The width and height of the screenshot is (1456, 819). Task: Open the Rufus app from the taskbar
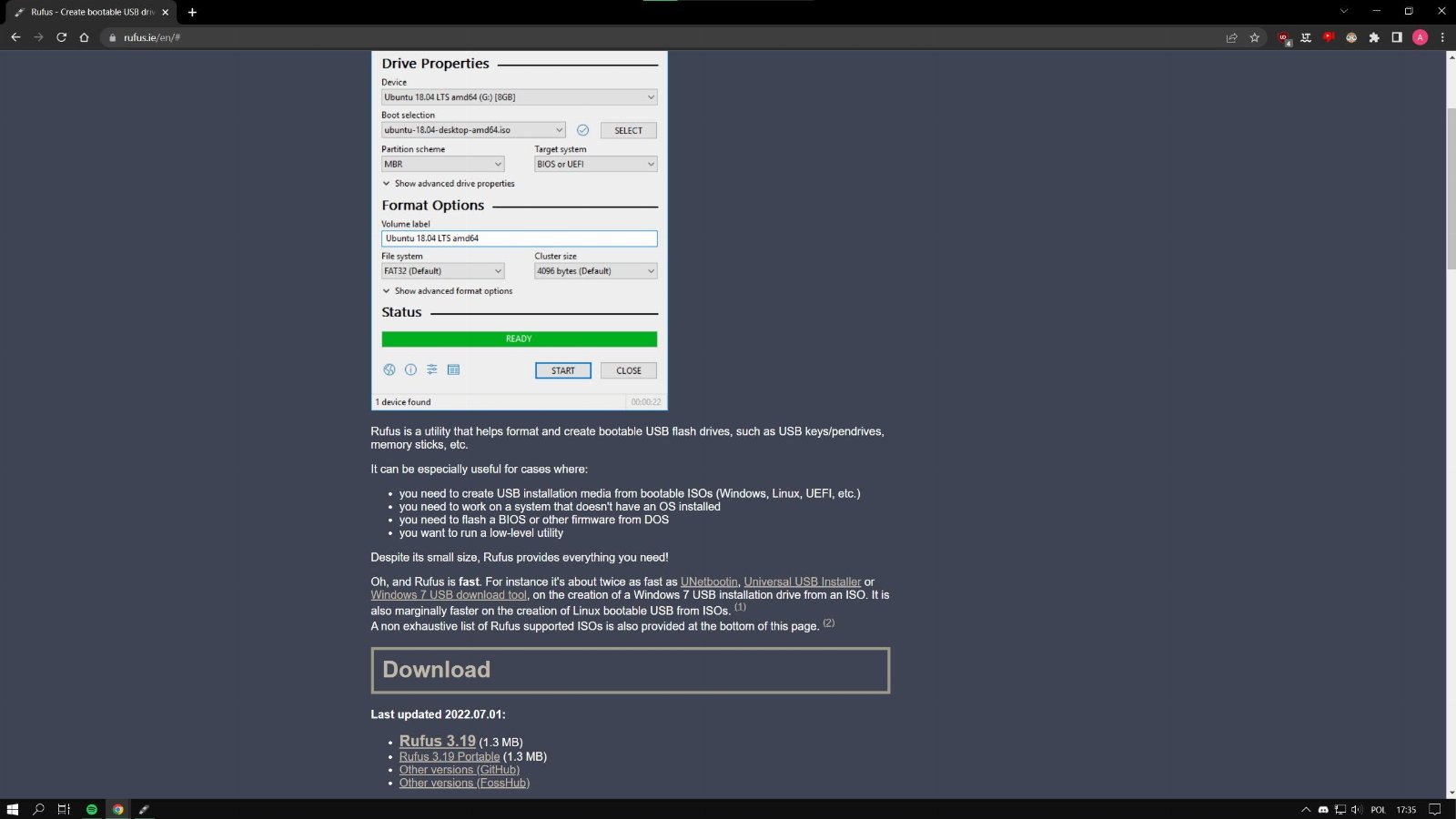(144, 809)
